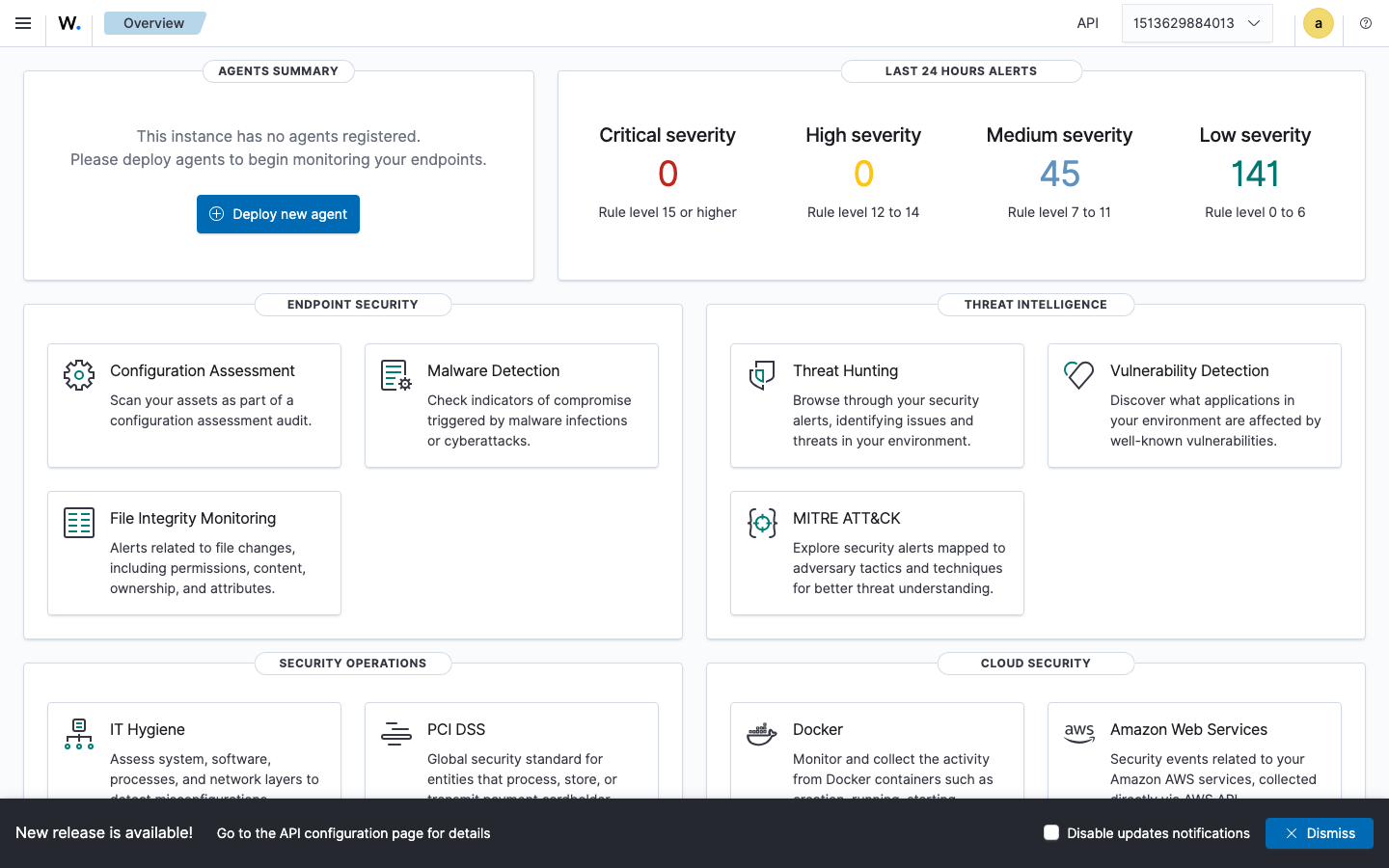
Task: Click the Threat Hunting shield icon
Action: [x=762, y=375]
